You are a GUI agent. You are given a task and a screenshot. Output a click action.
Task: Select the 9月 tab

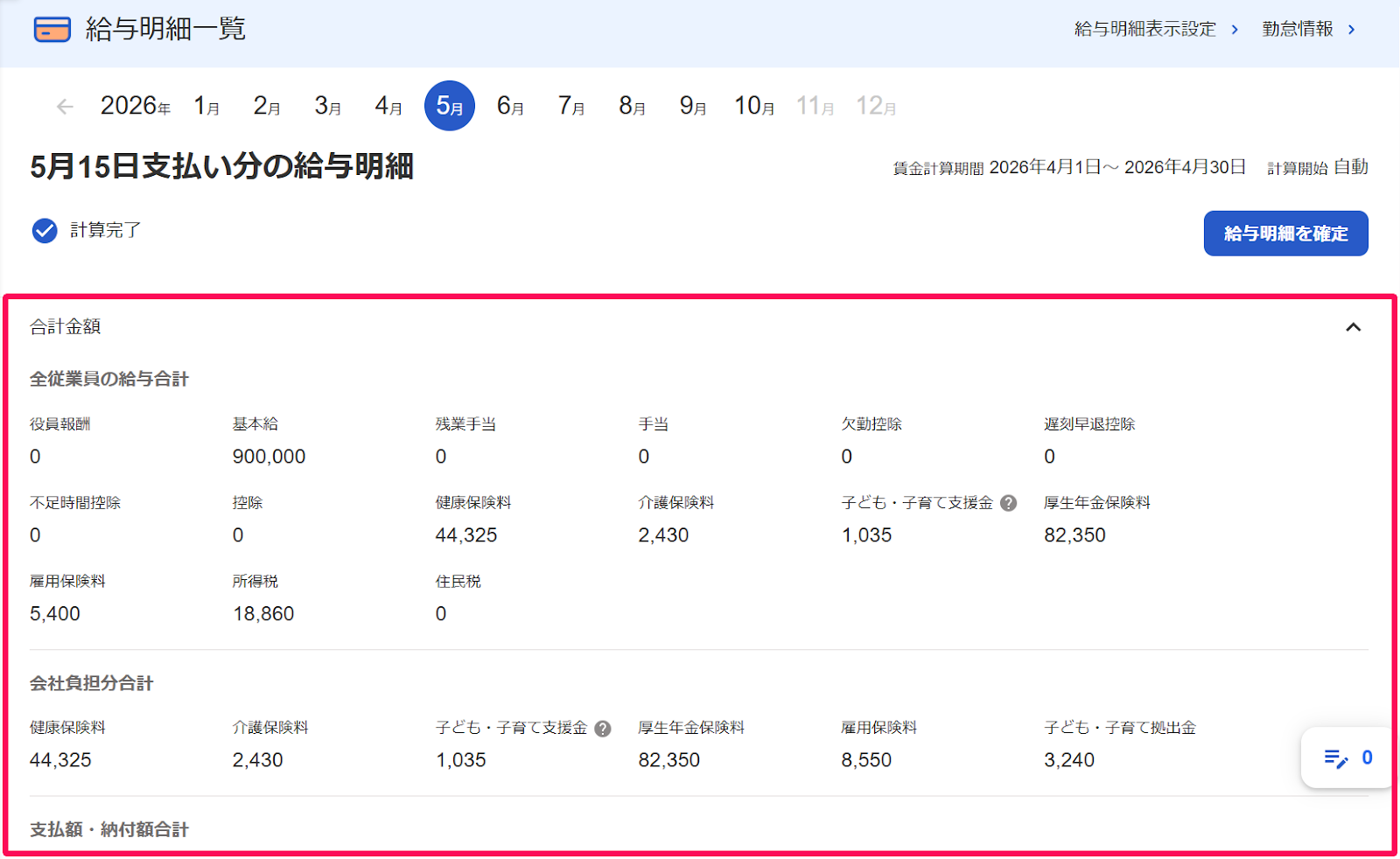pos(693,107)
